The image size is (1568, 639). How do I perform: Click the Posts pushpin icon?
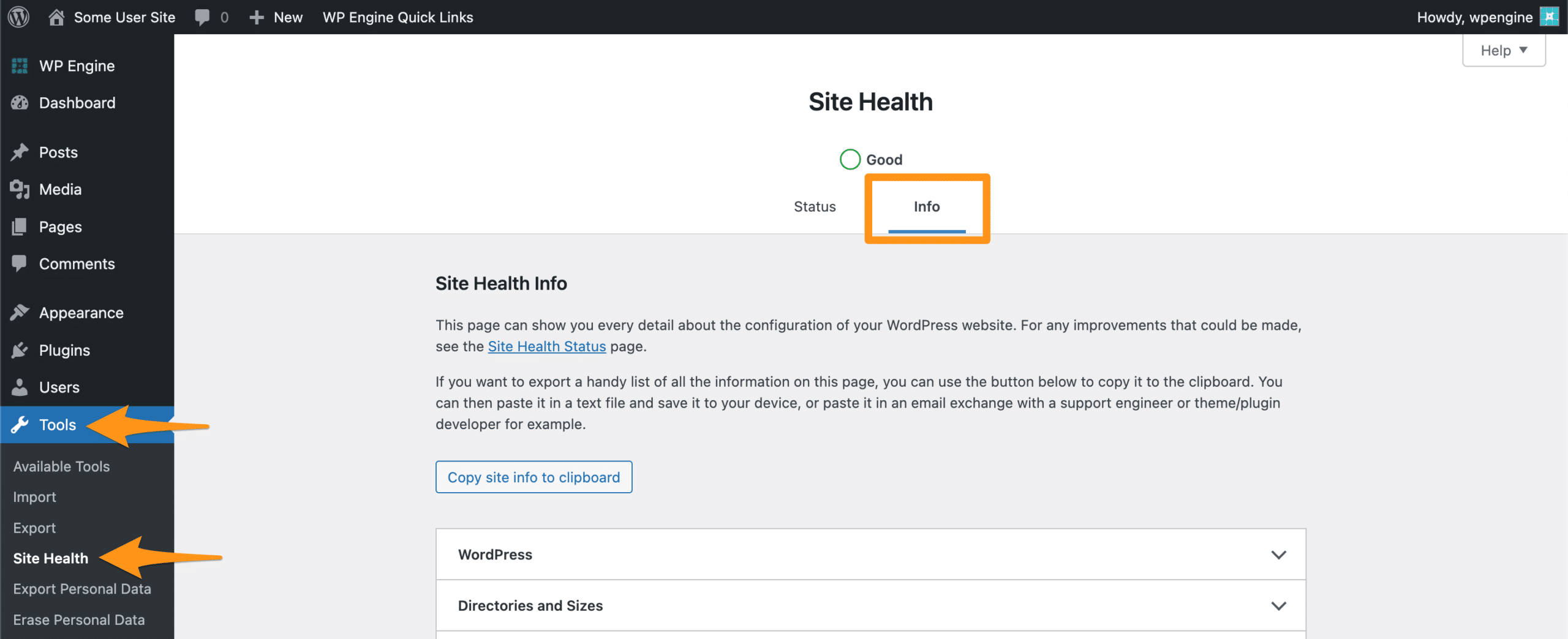(20, 152)
